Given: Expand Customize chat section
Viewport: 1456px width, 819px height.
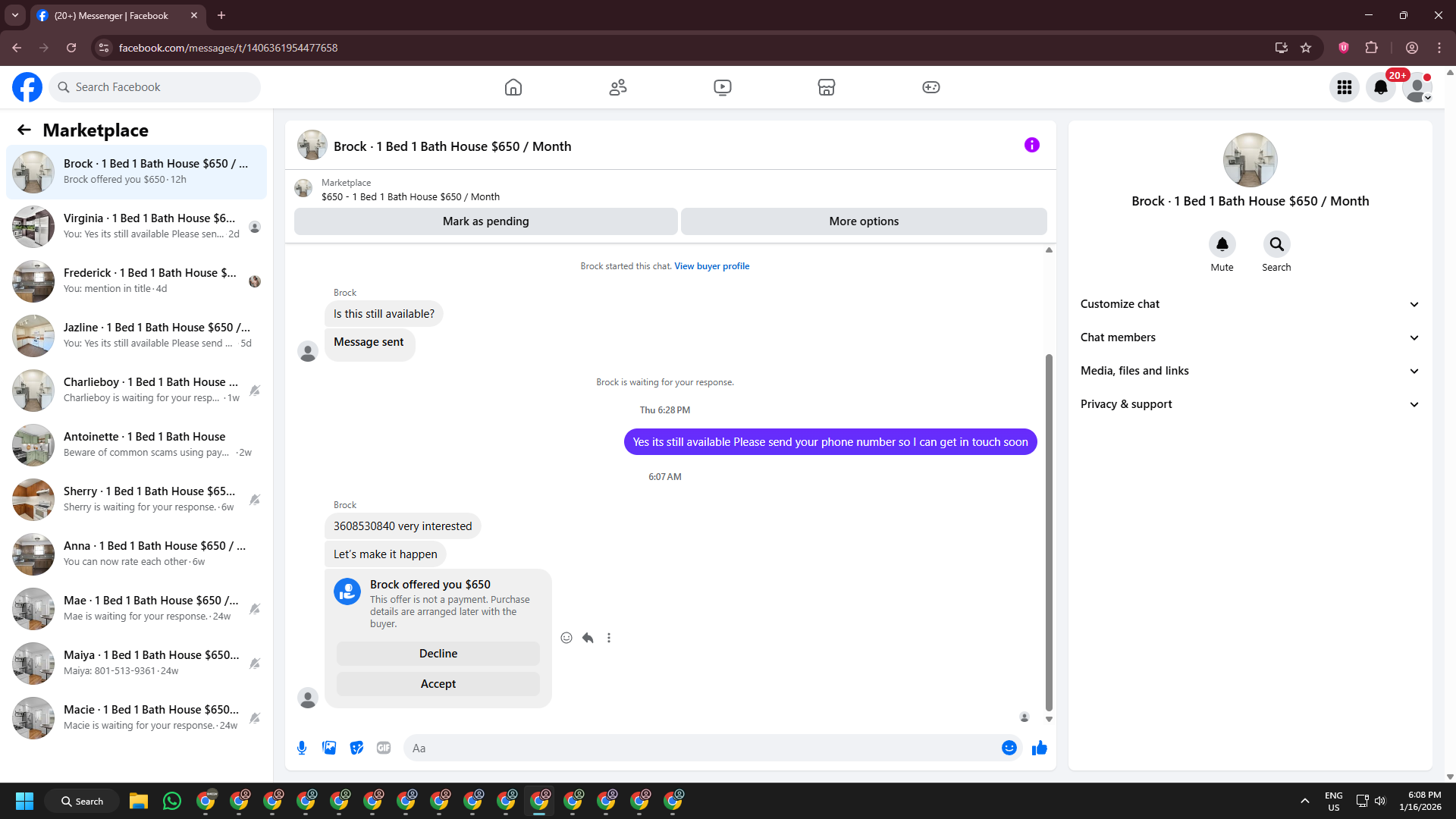Looking at the screenshot, I should pyautogui.click(x=1249, y=304).
